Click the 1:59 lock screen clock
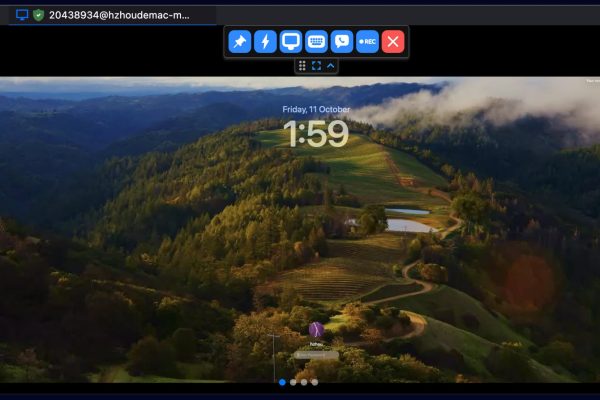 315,133
